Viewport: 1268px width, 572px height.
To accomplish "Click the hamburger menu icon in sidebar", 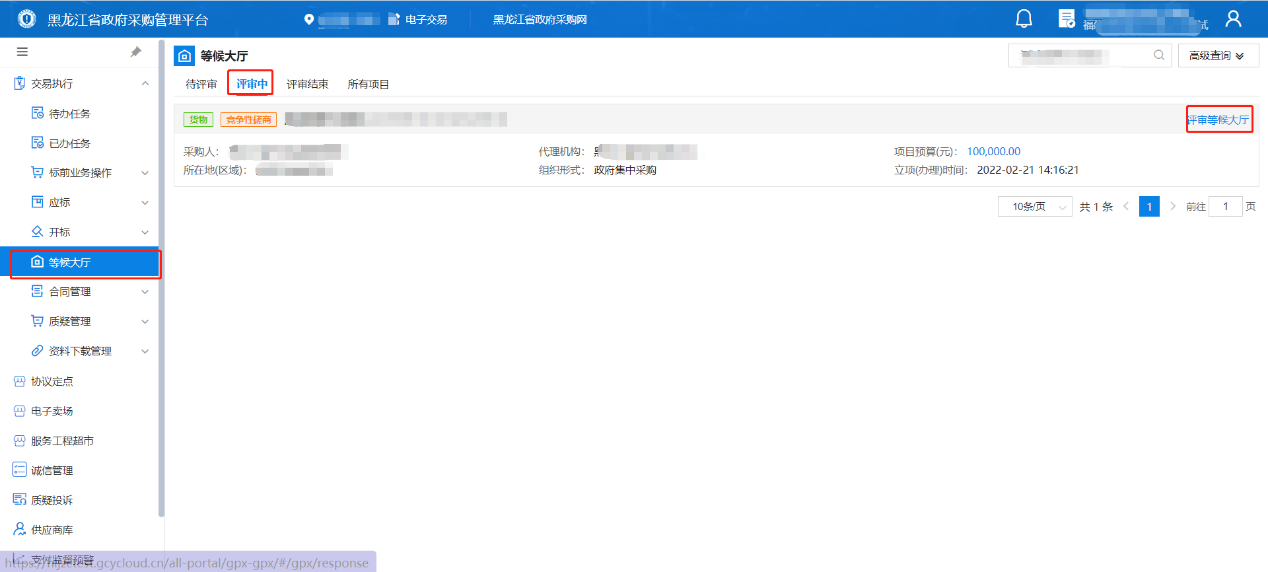I will [22, 52].
